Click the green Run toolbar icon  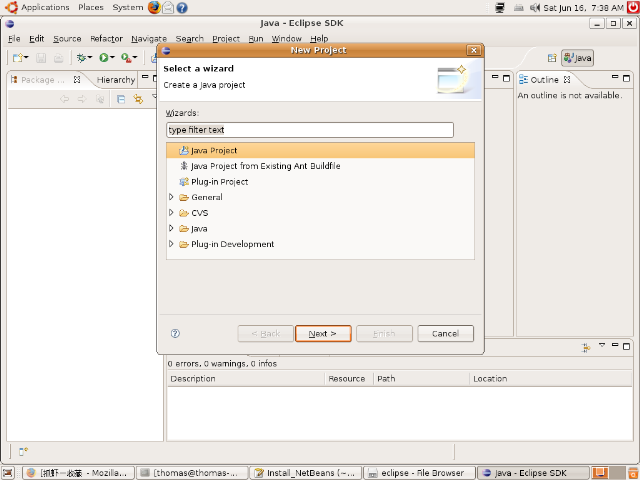[x=104, y=58]
